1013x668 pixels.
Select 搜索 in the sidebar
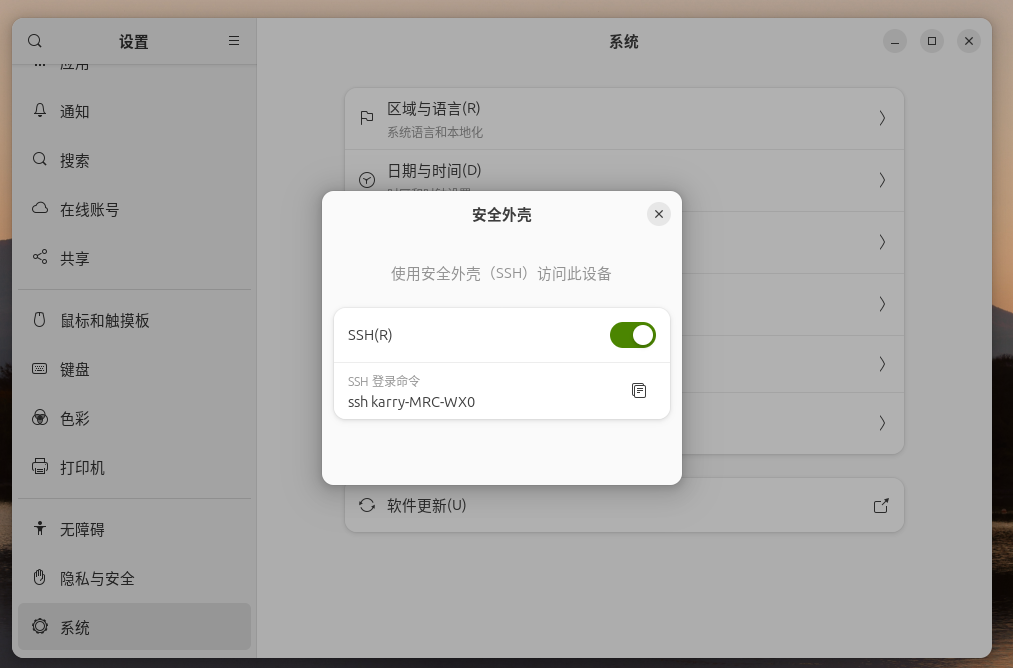point(134,160)
